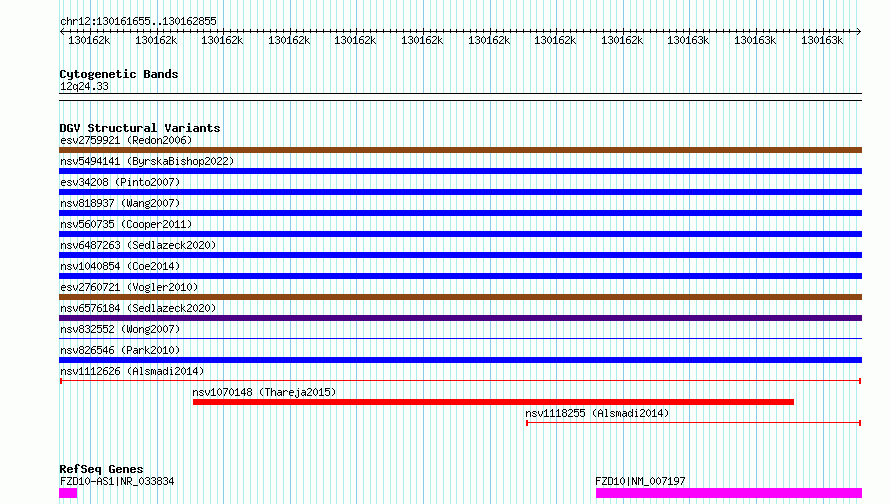The image size is (890, 504).
Task: Open nsv1112626 (Alsmadi2014) variant label
Action: click(132, 371)
